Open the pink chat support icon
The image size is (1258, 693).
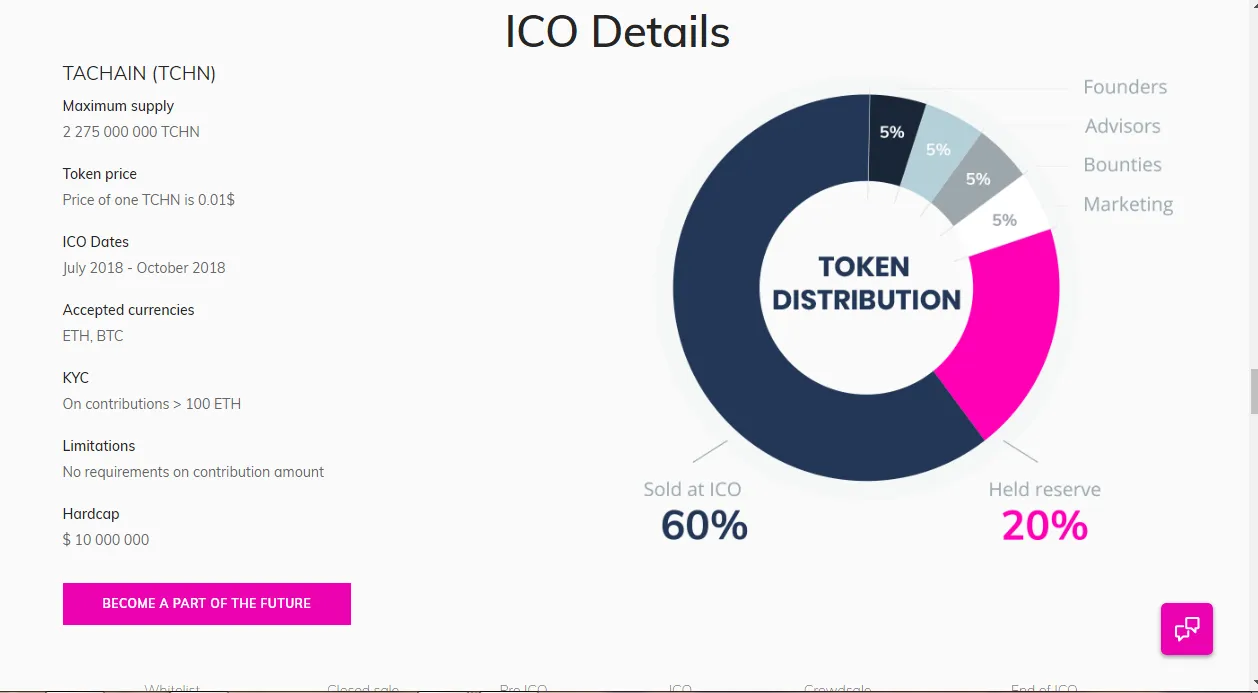click(x=1186, y=629)
